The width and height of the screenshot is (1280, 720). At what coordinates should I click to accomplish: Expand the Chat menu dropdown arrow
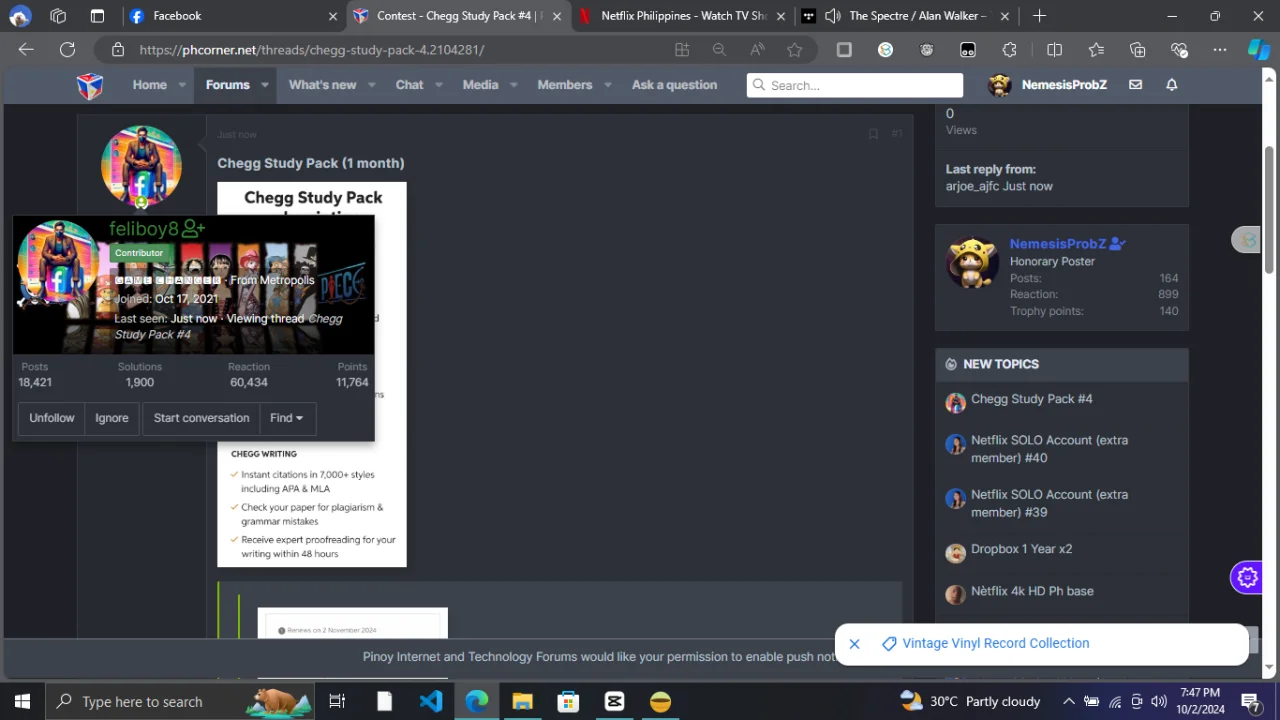tap(438, 86)
